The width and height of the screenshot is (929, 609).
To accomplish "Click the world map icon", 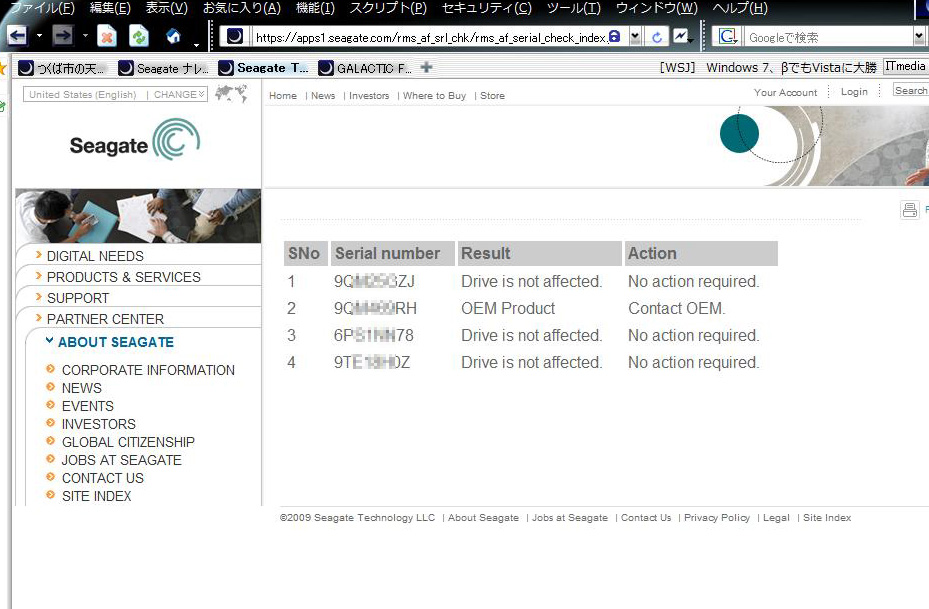I will coord(231,94).
